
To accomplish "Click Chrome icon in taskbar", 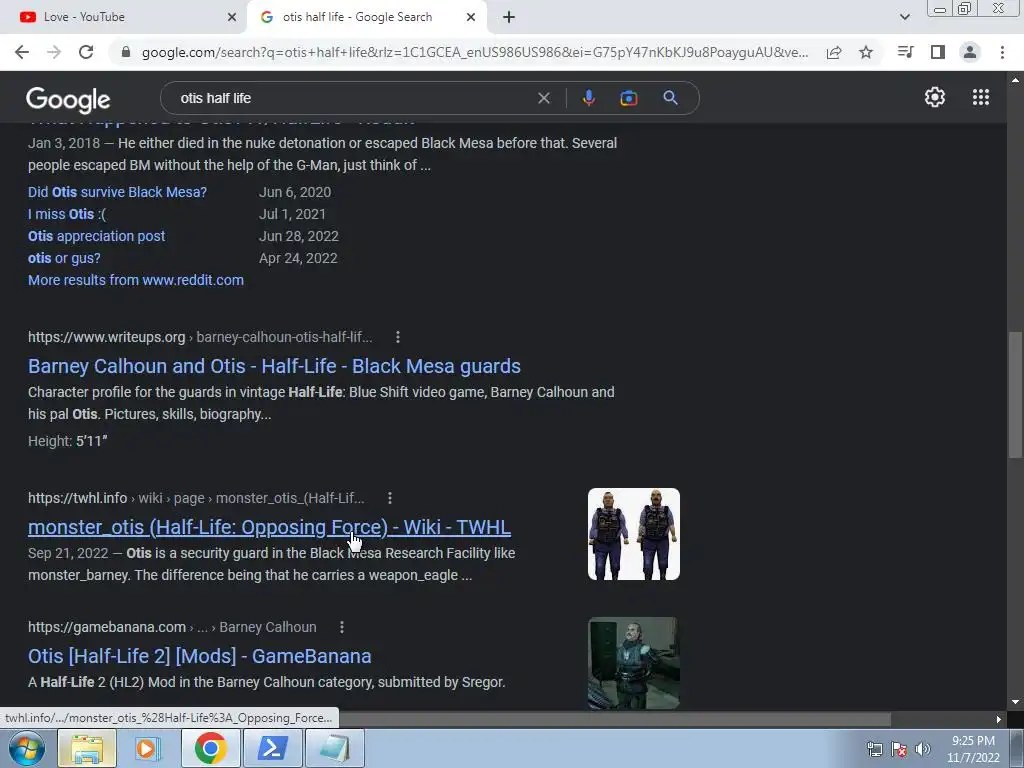I will tap(210, 748).
